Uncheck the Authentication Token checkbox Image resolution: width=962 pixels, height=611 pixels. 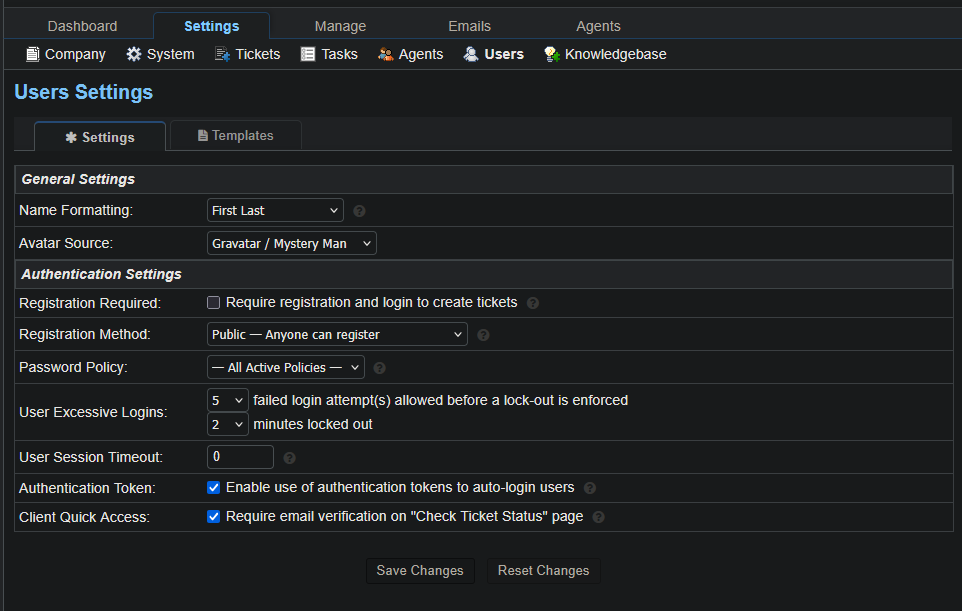(213, 488)
